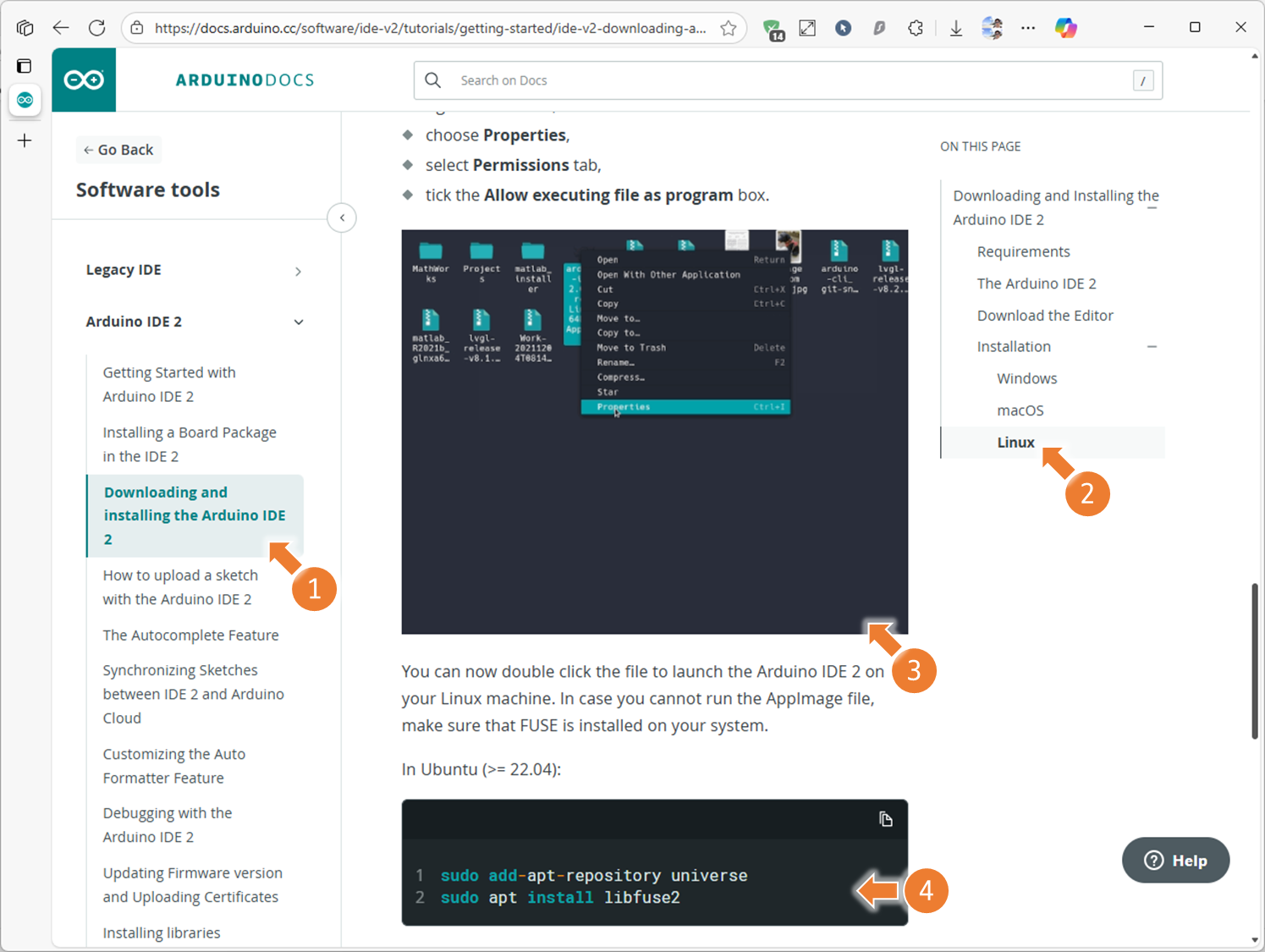Viewport: 1265px width, 952px height.
Task: Jump to Download the Editor section
Action: pyautogui.click(x=1045, y=316)
